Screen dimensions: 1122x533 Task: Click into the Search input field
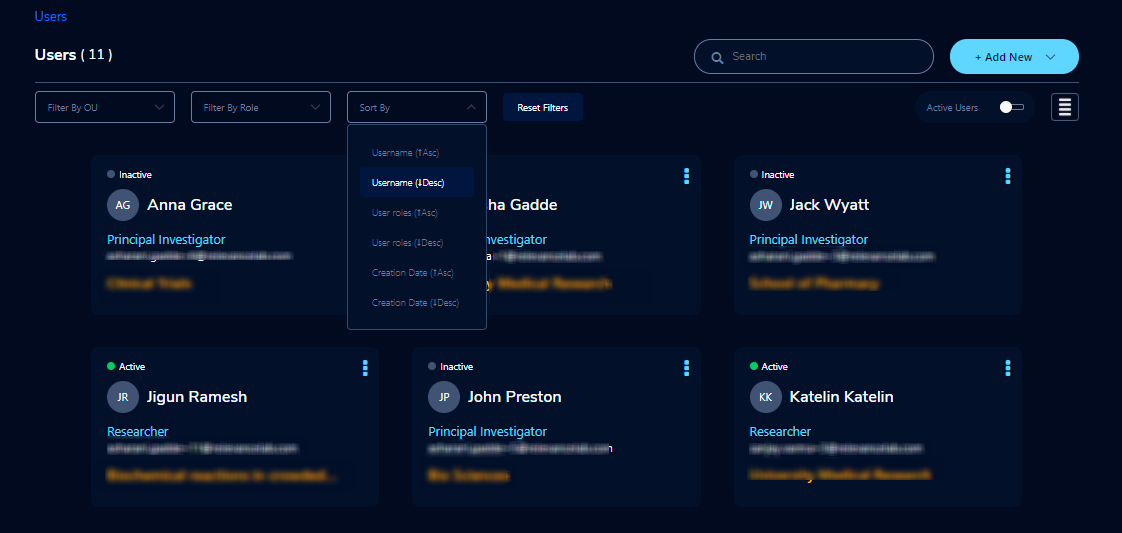click(814, 57)
